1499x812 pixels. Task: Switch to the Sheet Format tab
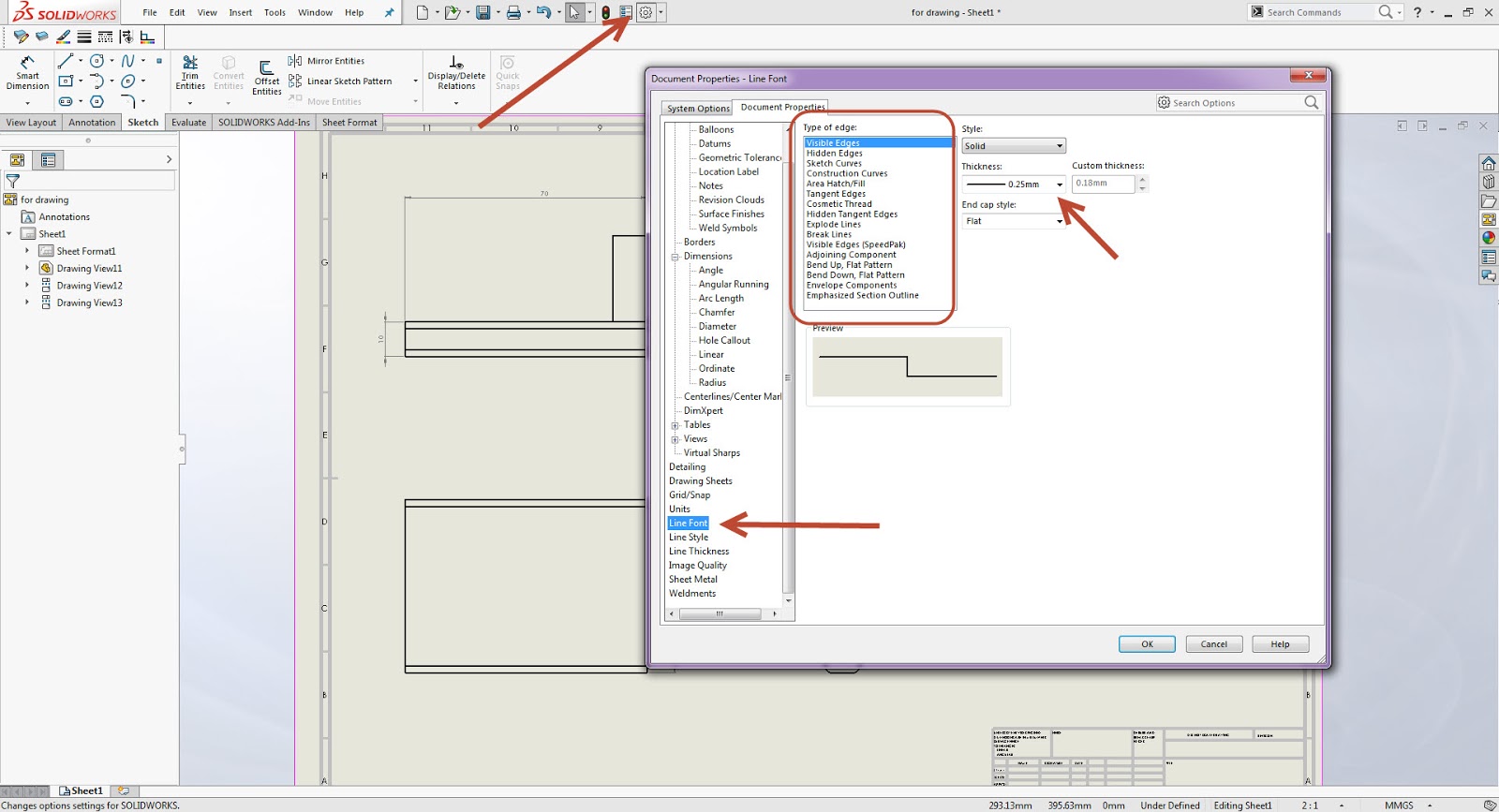coord(349,123)
